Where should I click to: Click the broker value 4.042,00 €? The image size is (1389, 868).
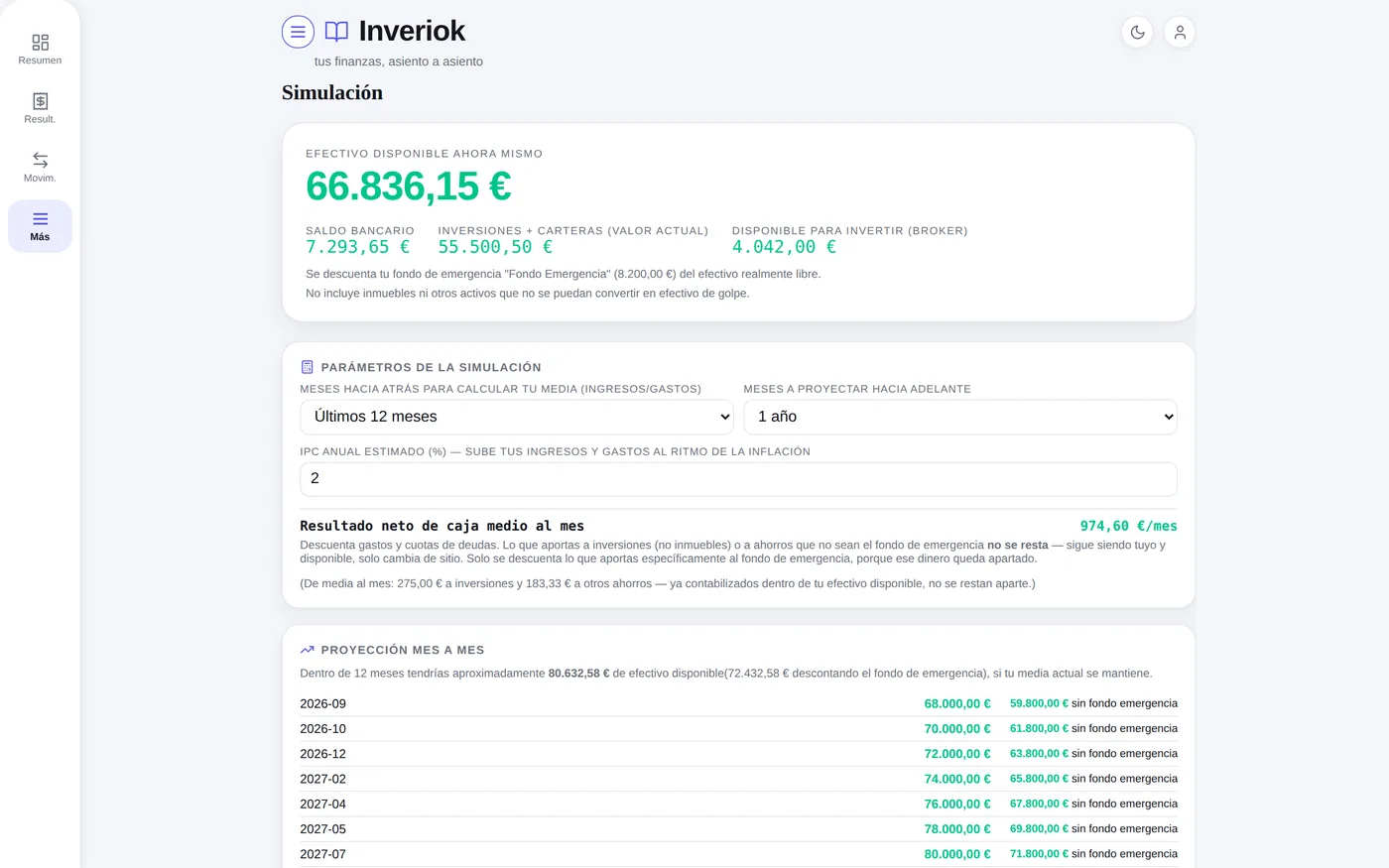click(784, 247)
